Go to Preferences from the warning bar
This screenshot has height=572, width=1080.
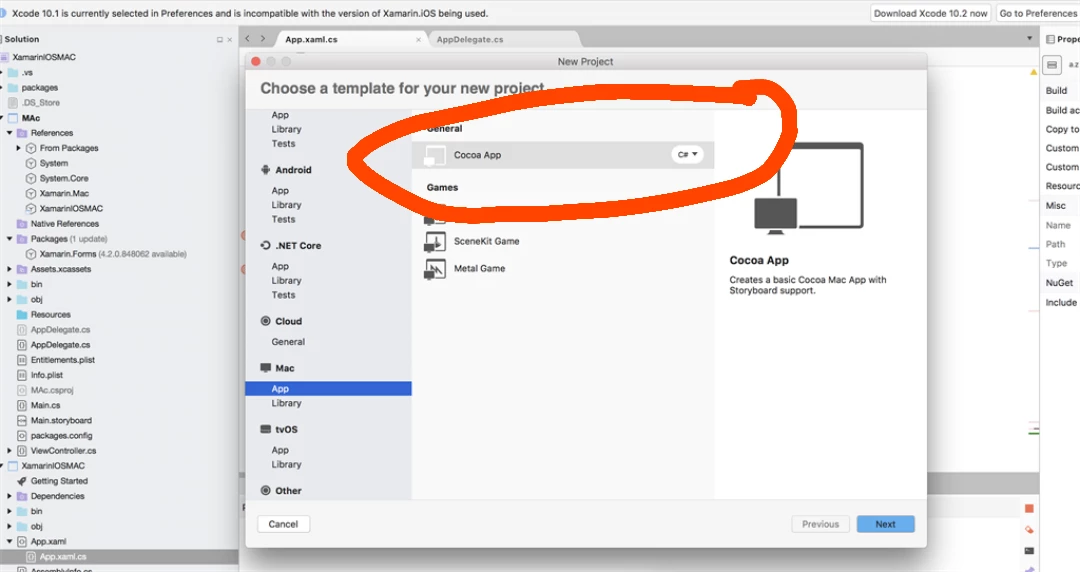click(1038, 13)
